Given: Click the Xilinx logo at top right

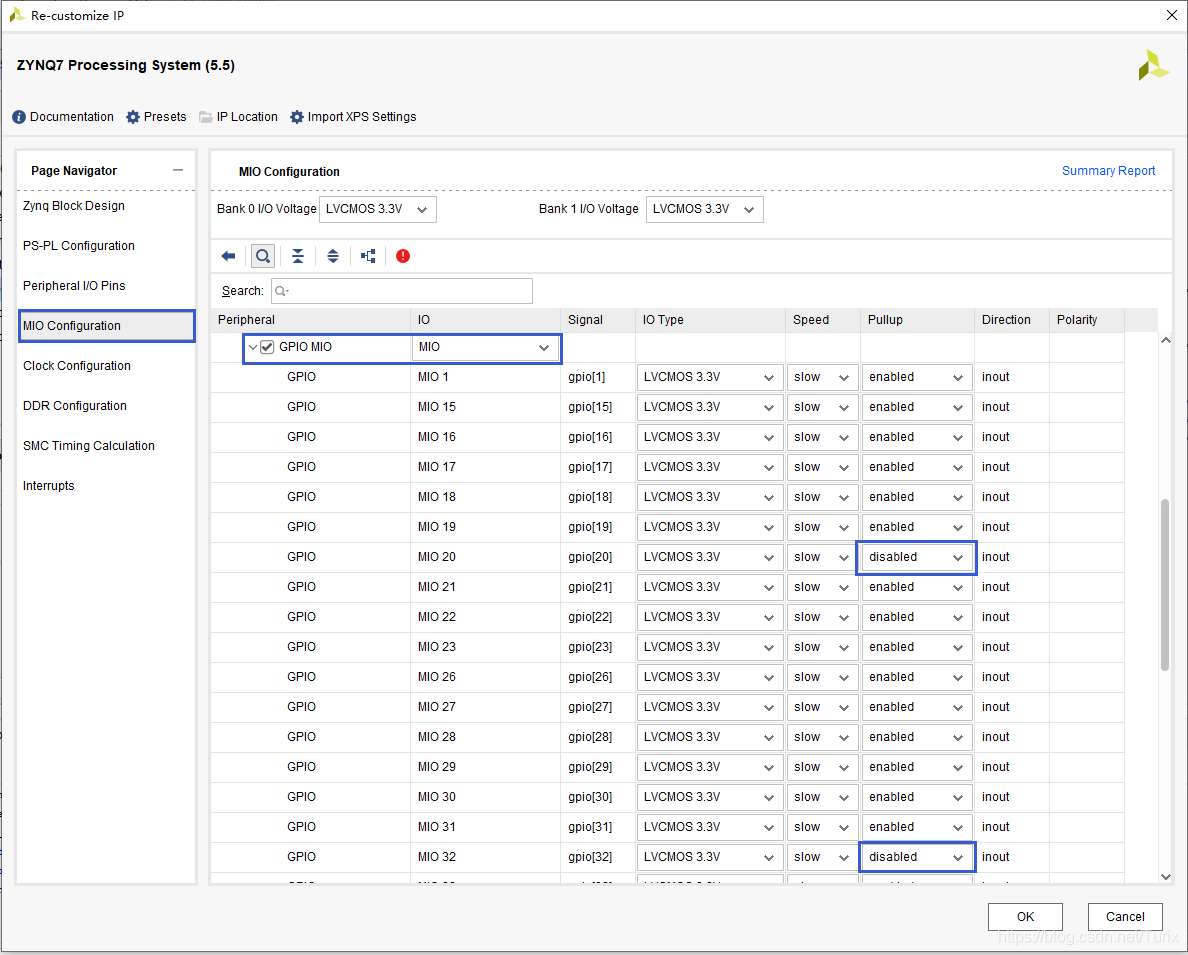Looking at the screenshot, I should (x=1154, y=65).
